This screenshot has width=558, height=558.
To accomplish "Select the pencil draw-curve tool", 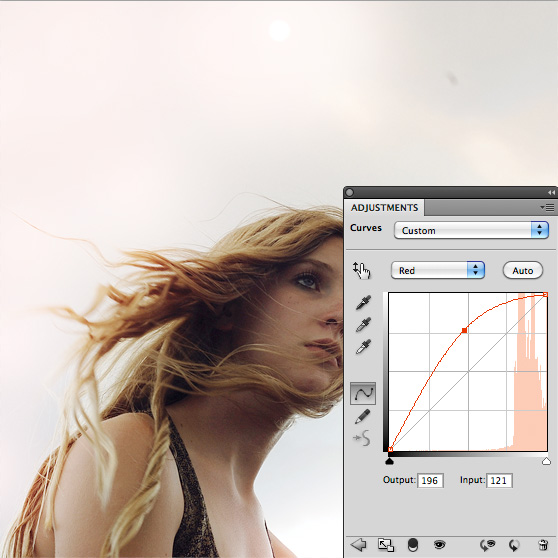I will click(x=363, y=416).
